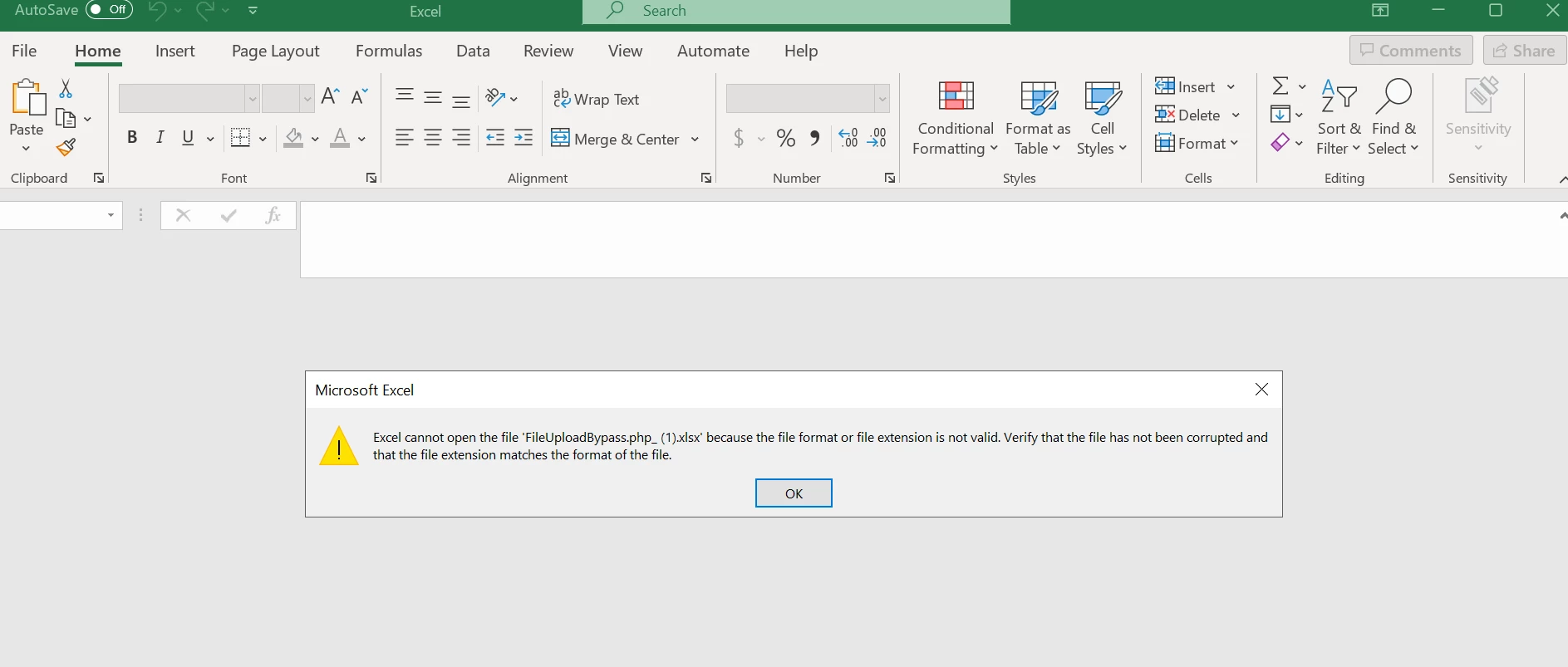Open Find & Select menu
1568x667 pixels.
(1394, 118)
